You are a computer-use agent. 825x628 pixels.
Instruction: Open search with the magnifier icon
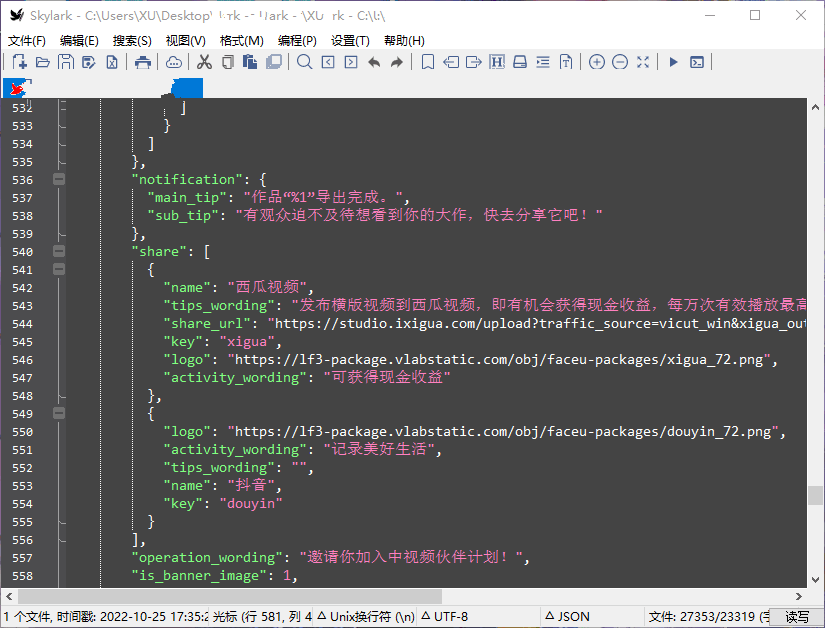point(304,62)
